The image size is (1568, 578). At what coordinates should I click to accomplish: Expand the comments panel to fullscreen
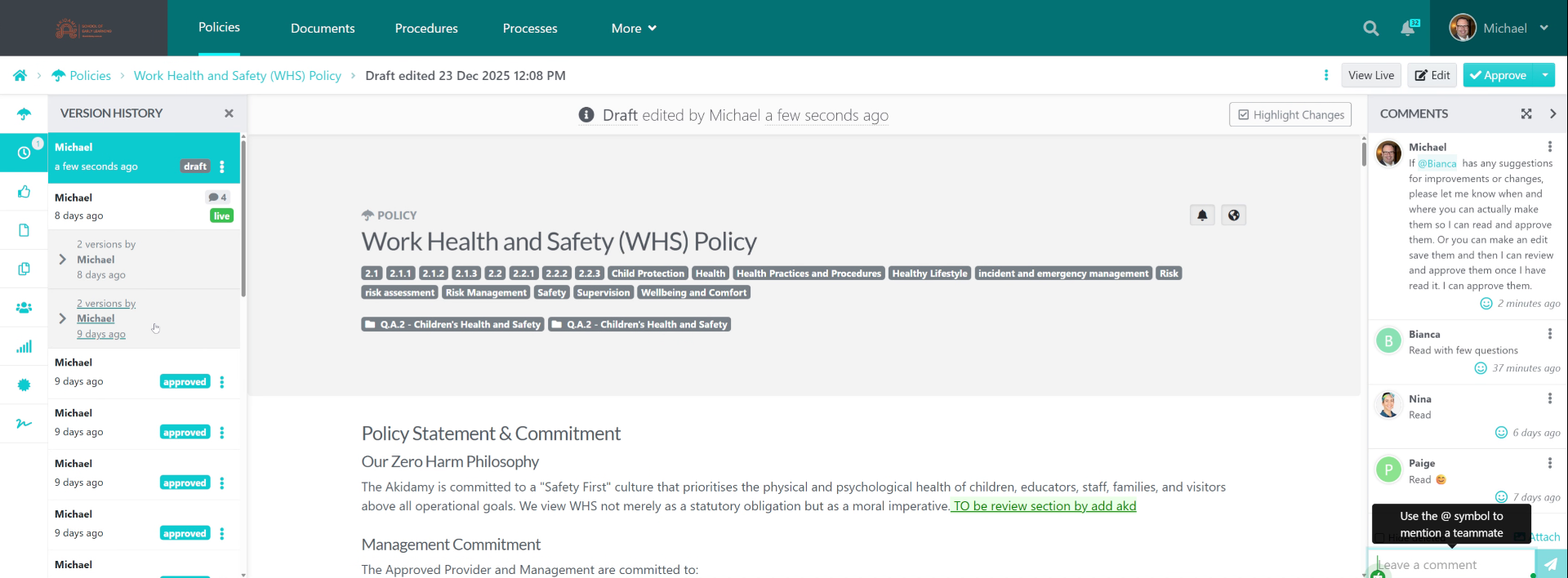[1526, 114]
